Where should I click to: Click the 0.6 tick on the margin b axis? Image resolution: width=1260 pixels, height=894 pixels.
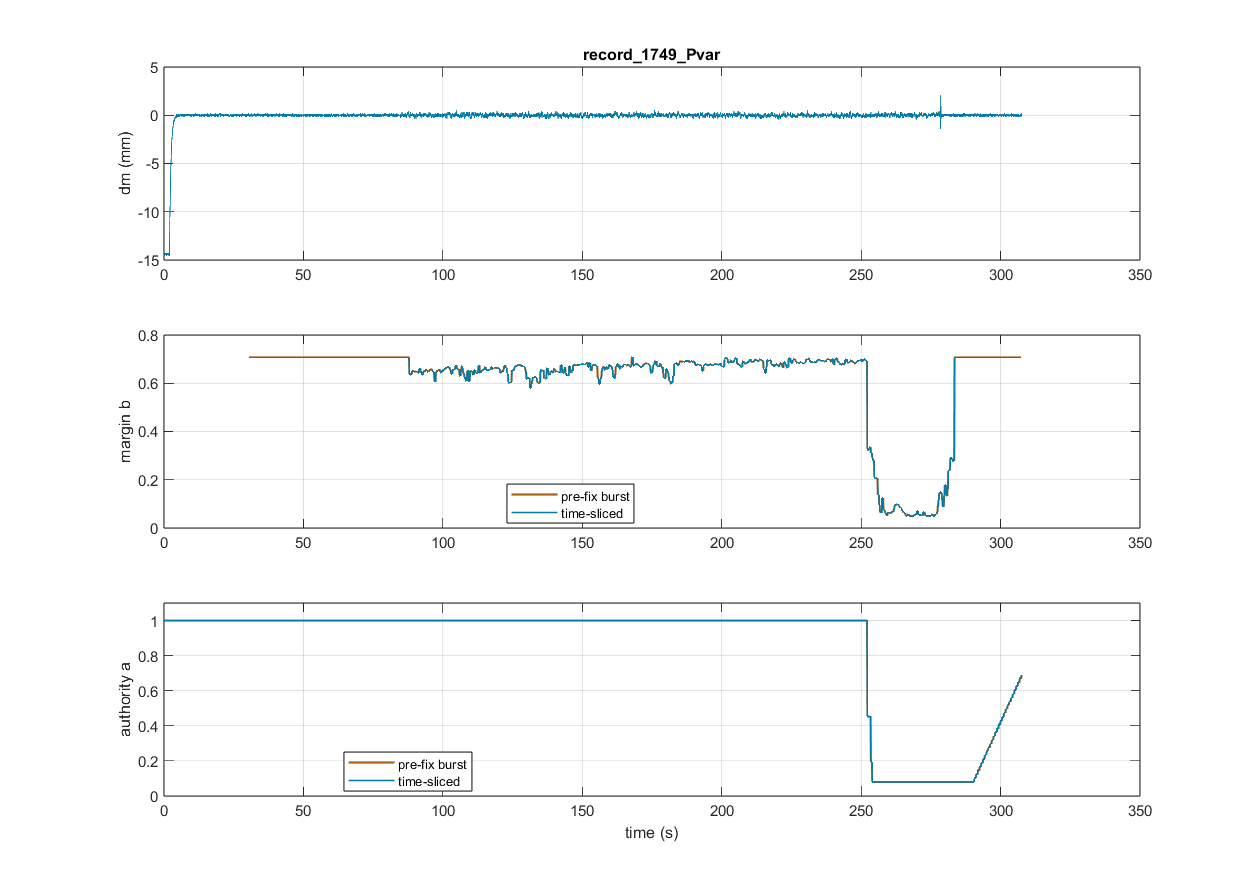click(x=148, y=383)
